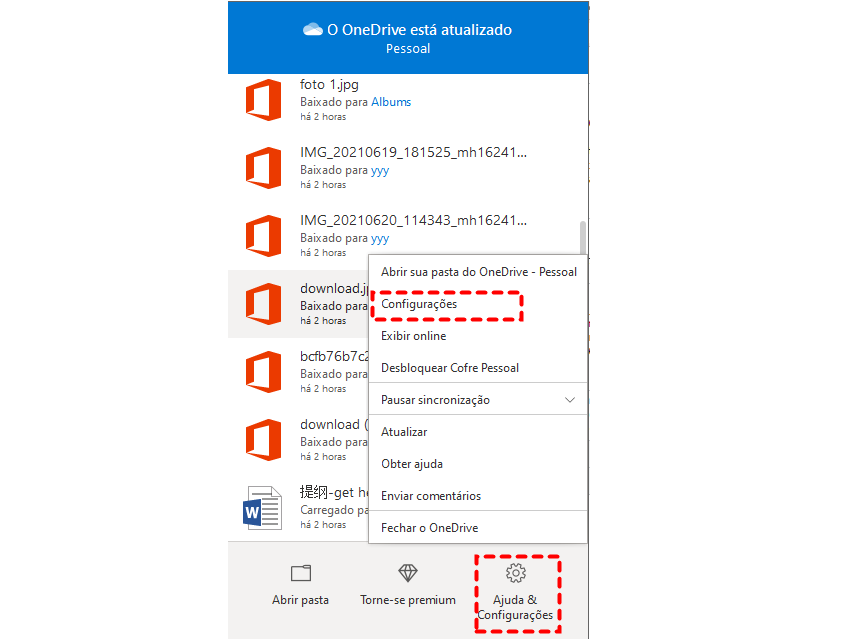This screenshot has height=642, width=855.
Task: Select Obter ajuda menu entry
Action: 478,464
